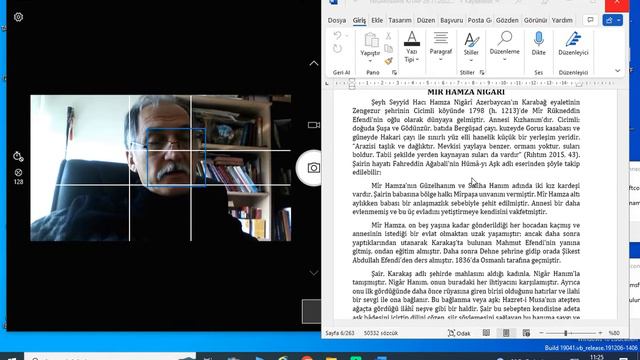Switch to the Ekle tab
This screenshot has width=640, height=360.
pos(377,20)
